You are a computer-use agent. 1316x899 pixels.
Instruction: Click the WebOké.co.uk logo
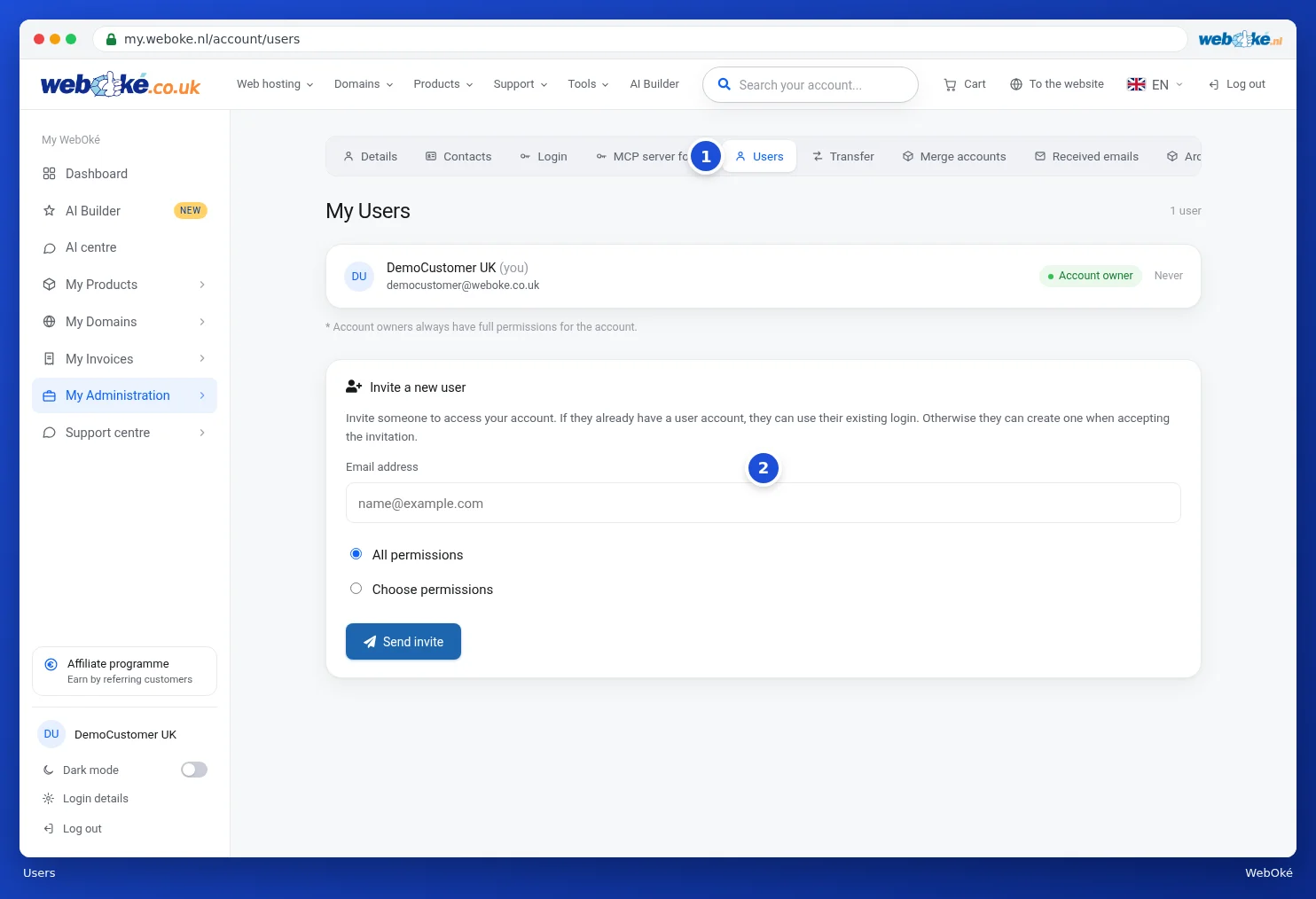[x=121, y=84]
